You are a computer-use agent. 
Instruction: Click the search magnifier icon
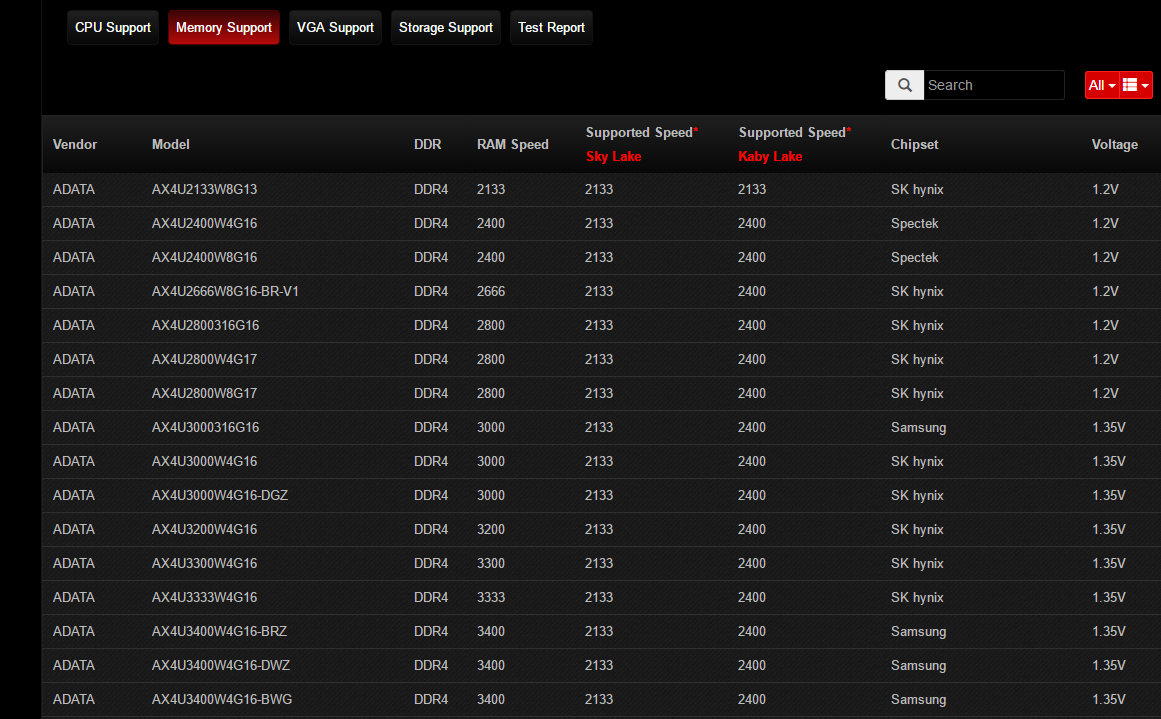point(904,85)
